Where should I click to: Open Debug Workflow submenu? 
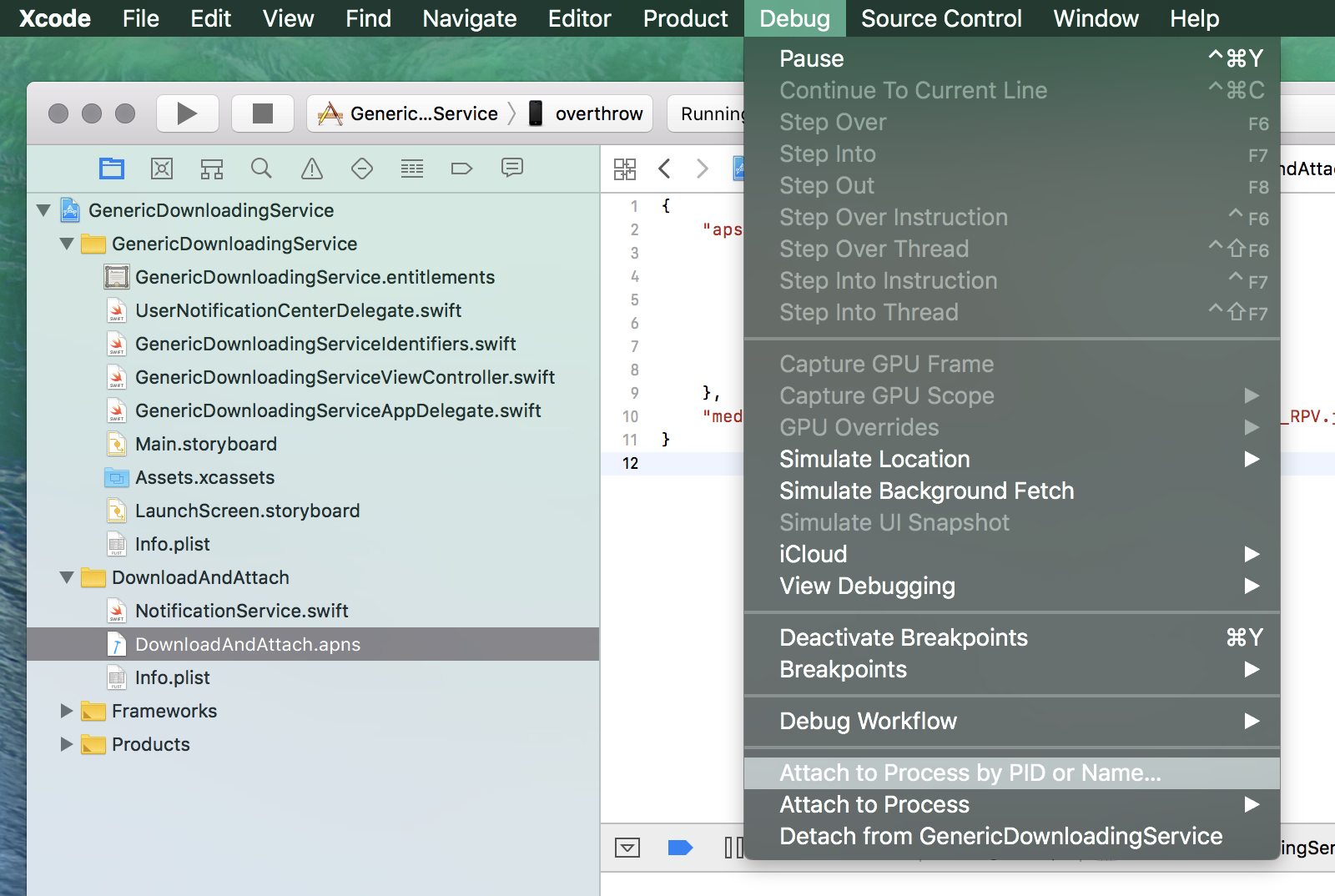coord(1012,721)
